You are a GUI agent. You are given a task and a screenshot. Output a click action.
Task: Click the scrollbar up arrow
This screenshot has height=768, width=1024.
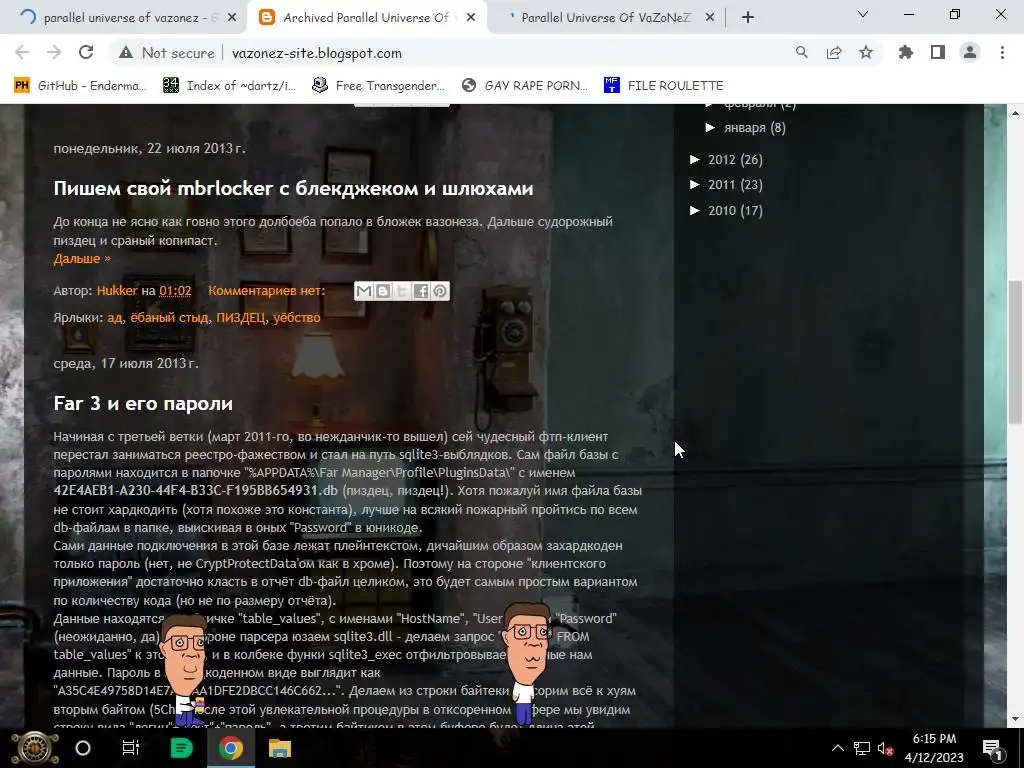click(x=1016, y=113)
